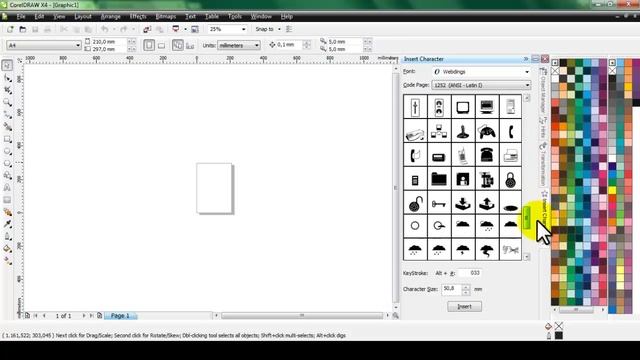
Task: Expand the redo history dropdown arrow
Action: tap(133, 29)
